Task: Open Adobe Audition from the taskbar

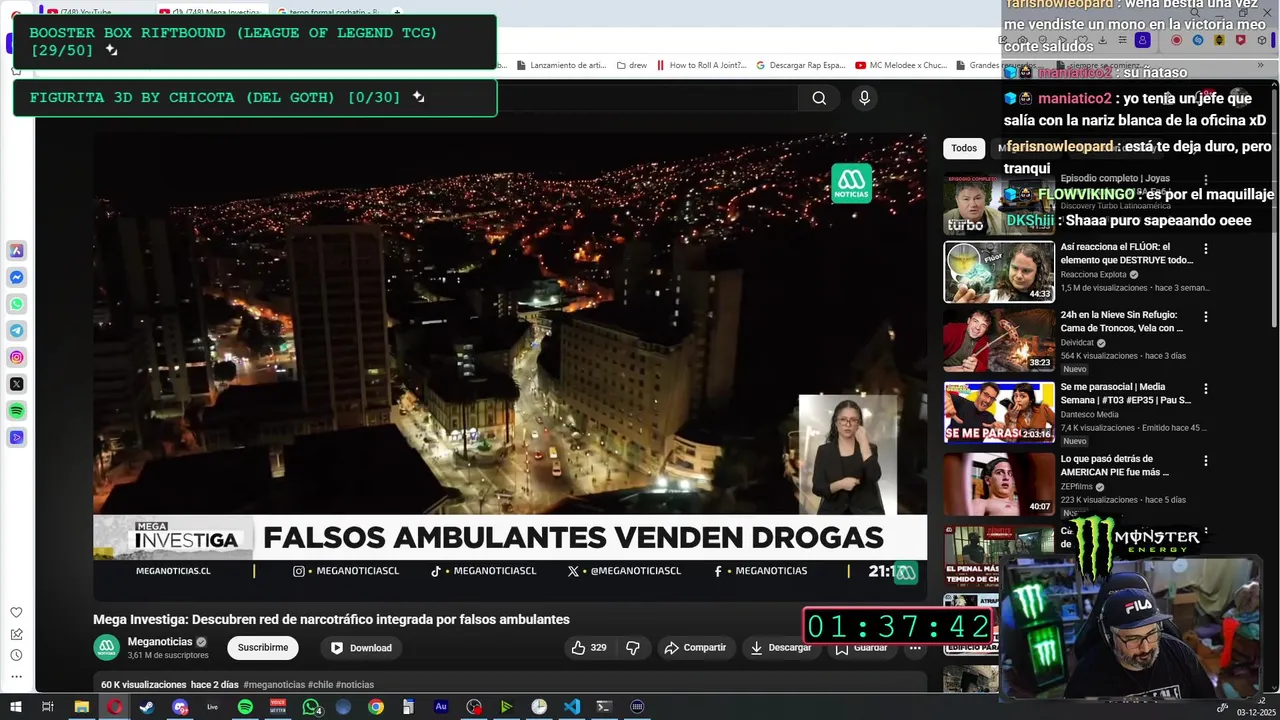Action: click(441, 707)
